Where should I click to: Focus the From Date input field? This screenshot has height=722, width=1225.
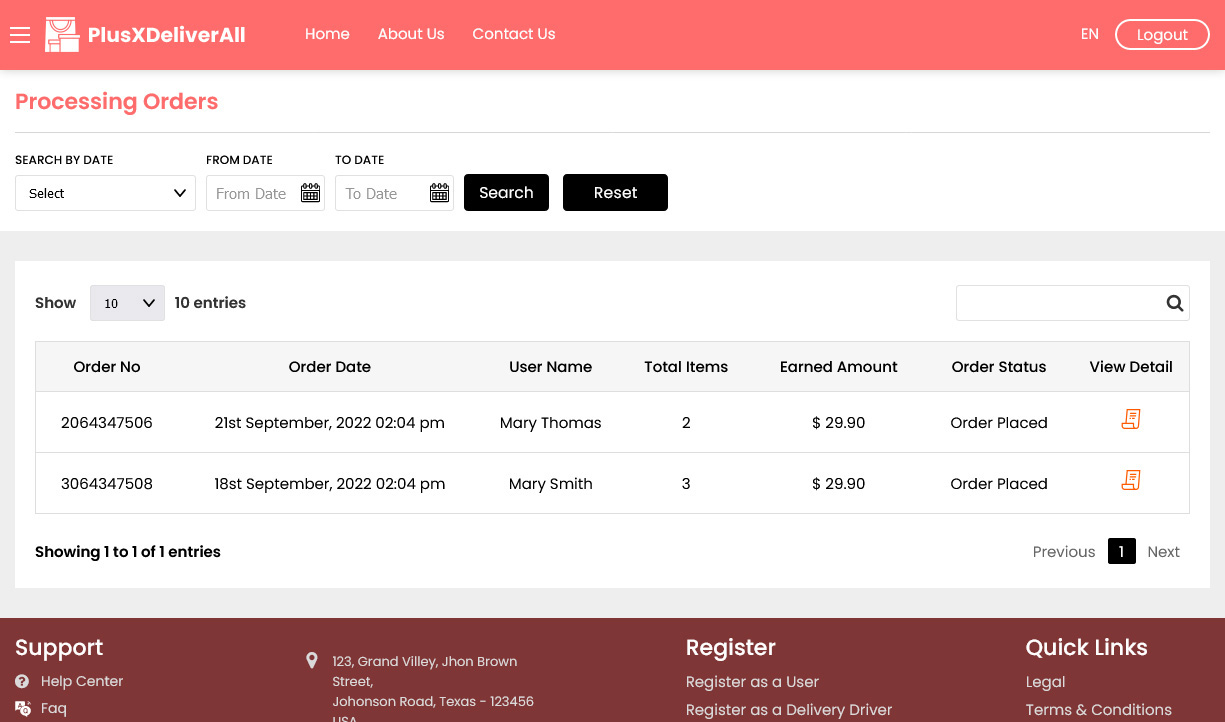[265, 193]
